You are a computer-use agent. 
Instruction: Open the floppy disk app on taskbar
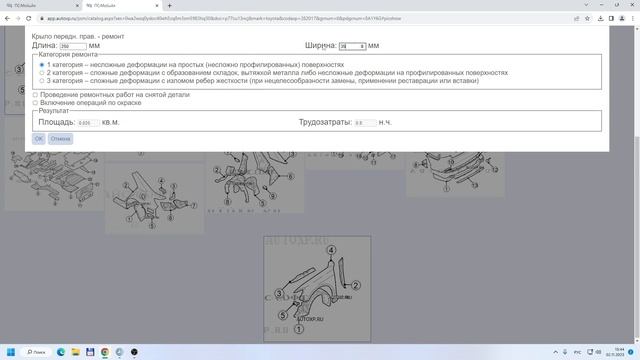(90, 352)
